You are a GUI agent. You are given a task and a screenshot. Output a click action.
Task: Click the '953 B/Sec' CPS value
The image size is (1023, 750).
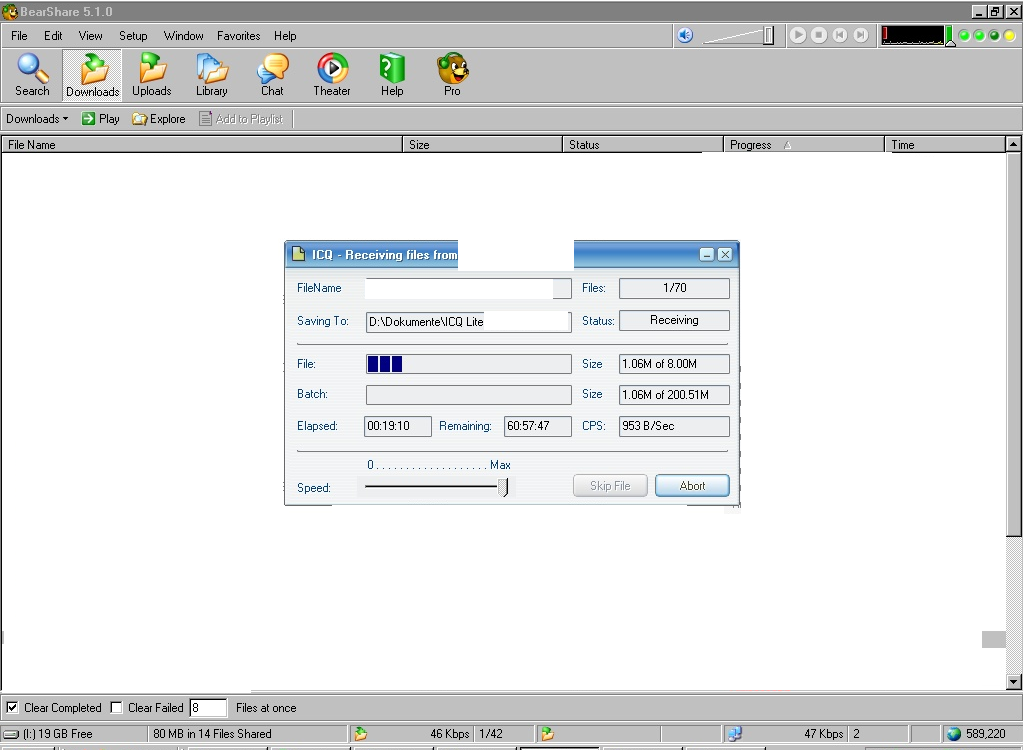(x=648, y=426)
